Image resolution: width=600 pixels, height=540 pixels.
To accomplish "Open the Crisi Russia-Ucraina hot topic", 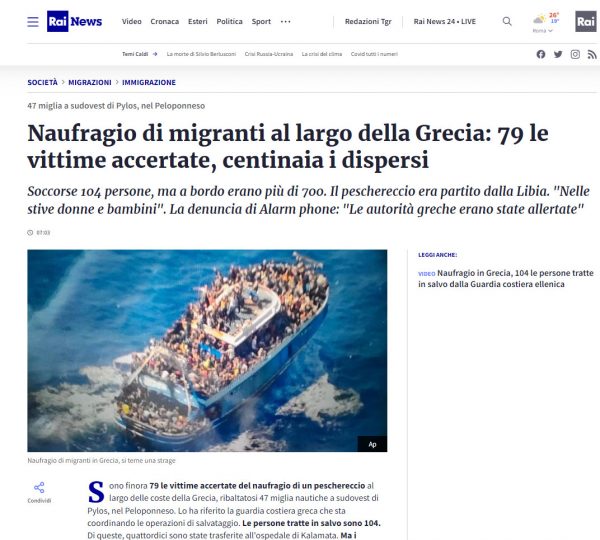I will (x=269, y=54).
